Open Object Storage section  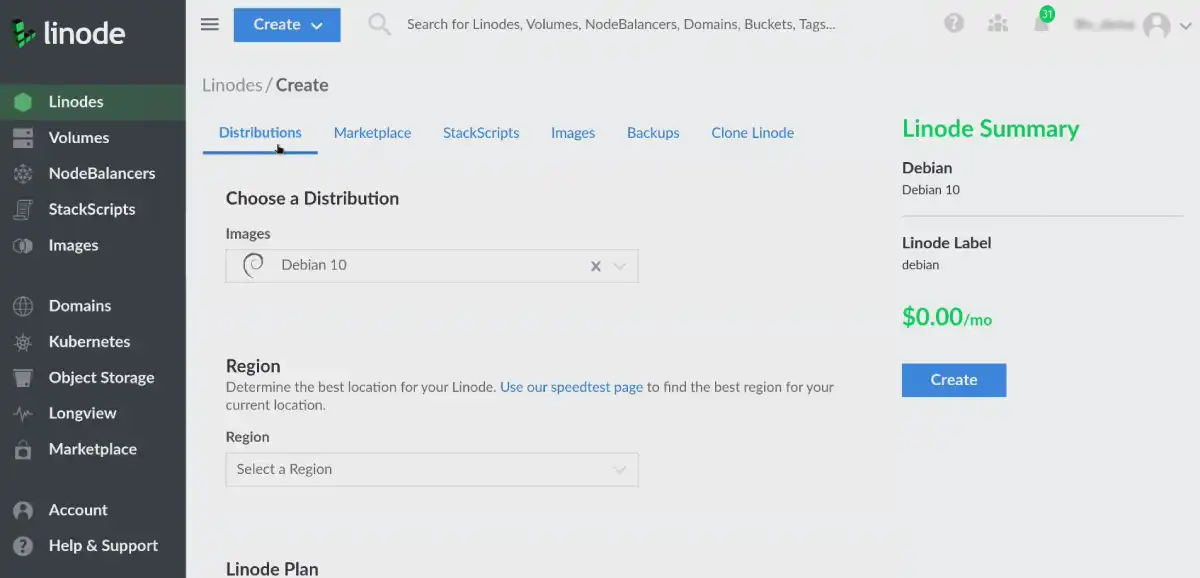pos(93,378)
